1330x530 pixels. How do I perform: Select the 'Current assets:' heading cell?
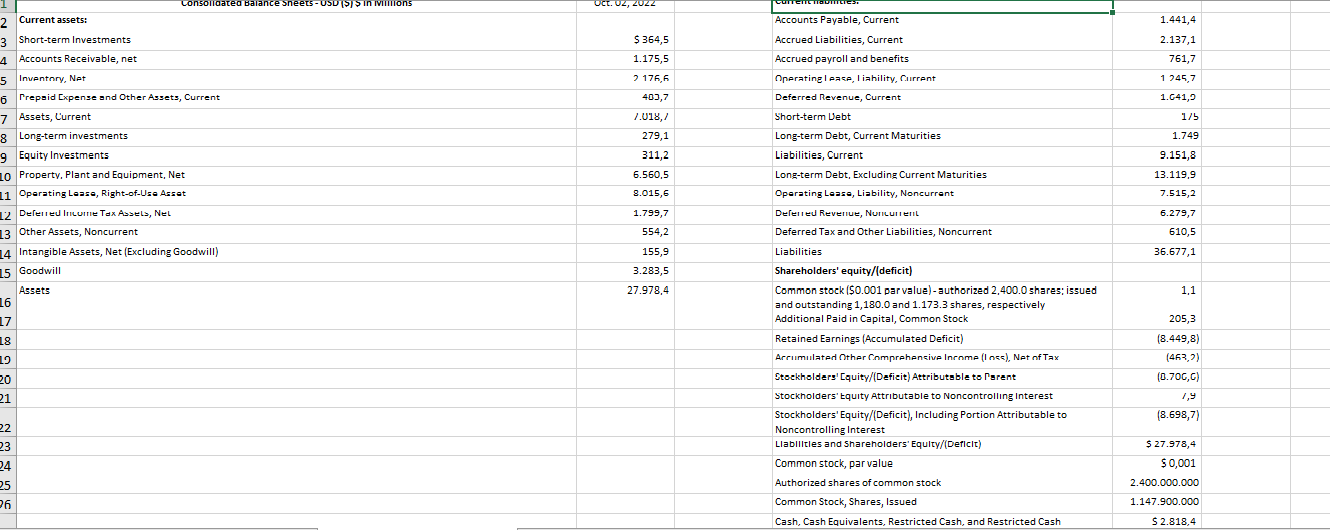point(296,20)
